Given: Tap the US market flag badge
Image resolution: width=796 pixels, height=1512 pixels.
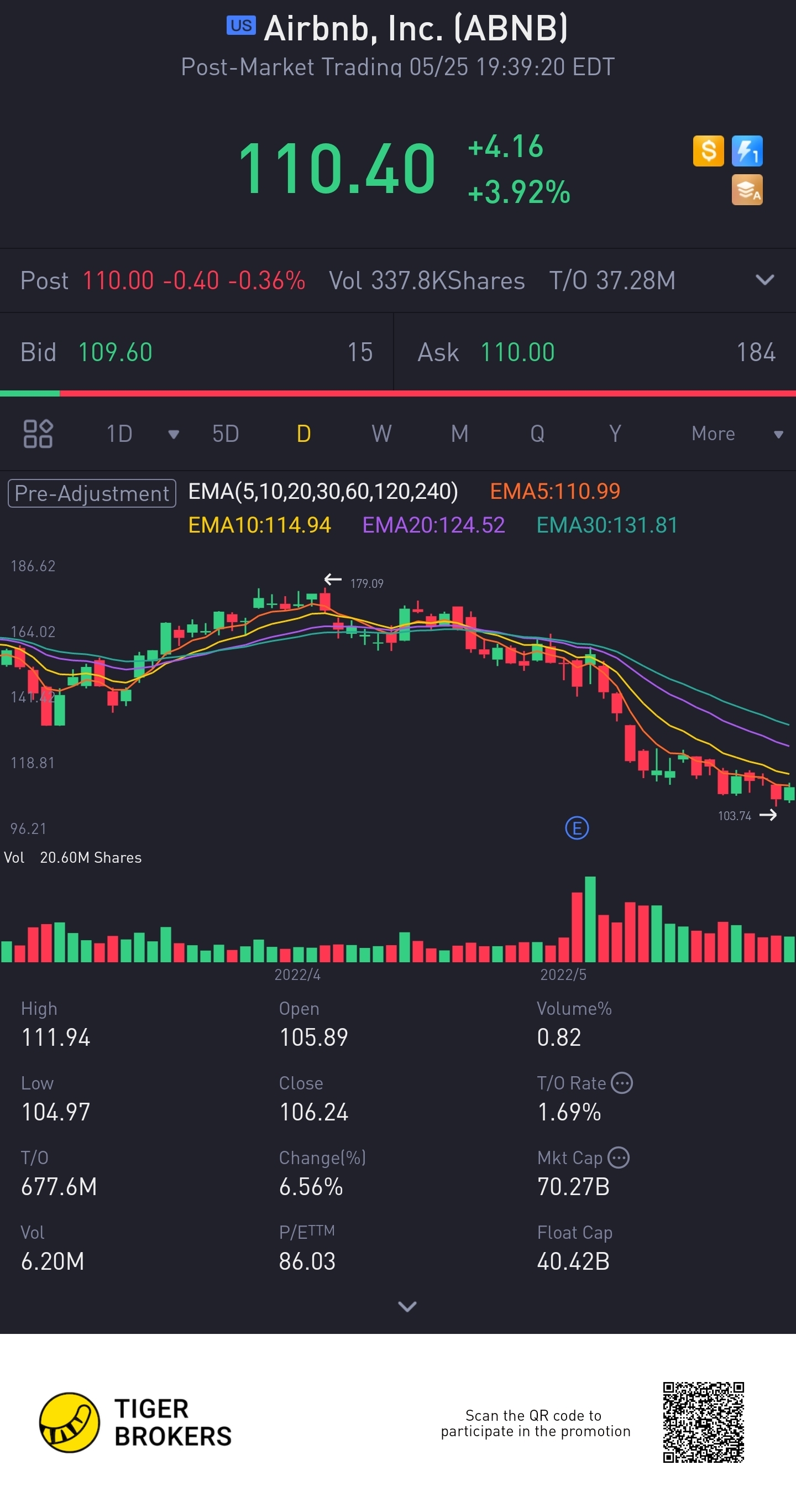Looking at the screenshot, I should point(240,26).
